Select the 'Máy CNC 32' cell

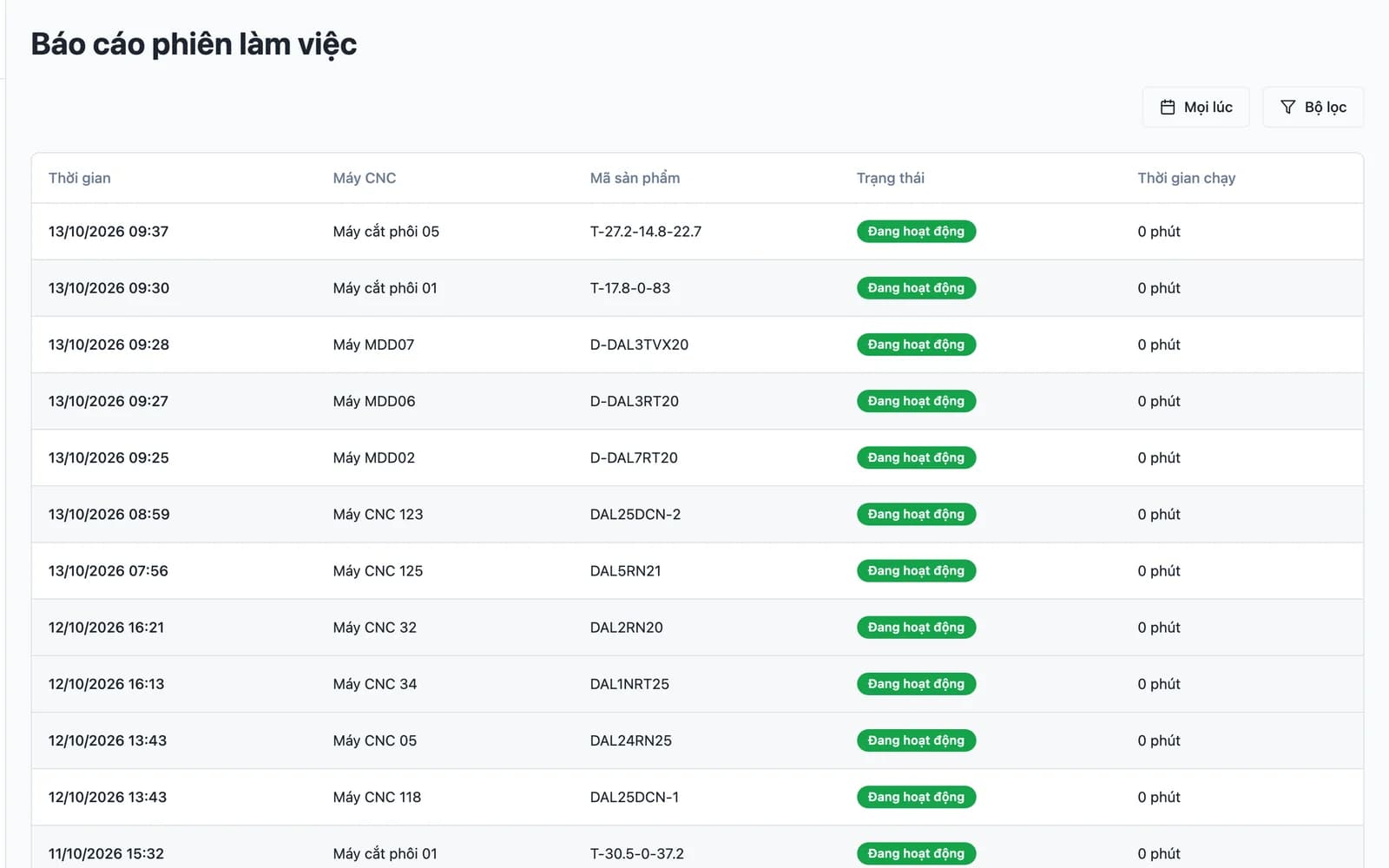click(x=375, y=627)
